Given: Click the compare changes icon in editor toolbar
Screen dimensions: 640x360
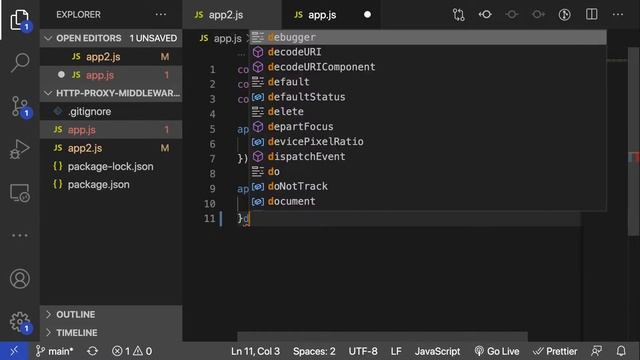Looking at the screenshot, I should 458,15.
